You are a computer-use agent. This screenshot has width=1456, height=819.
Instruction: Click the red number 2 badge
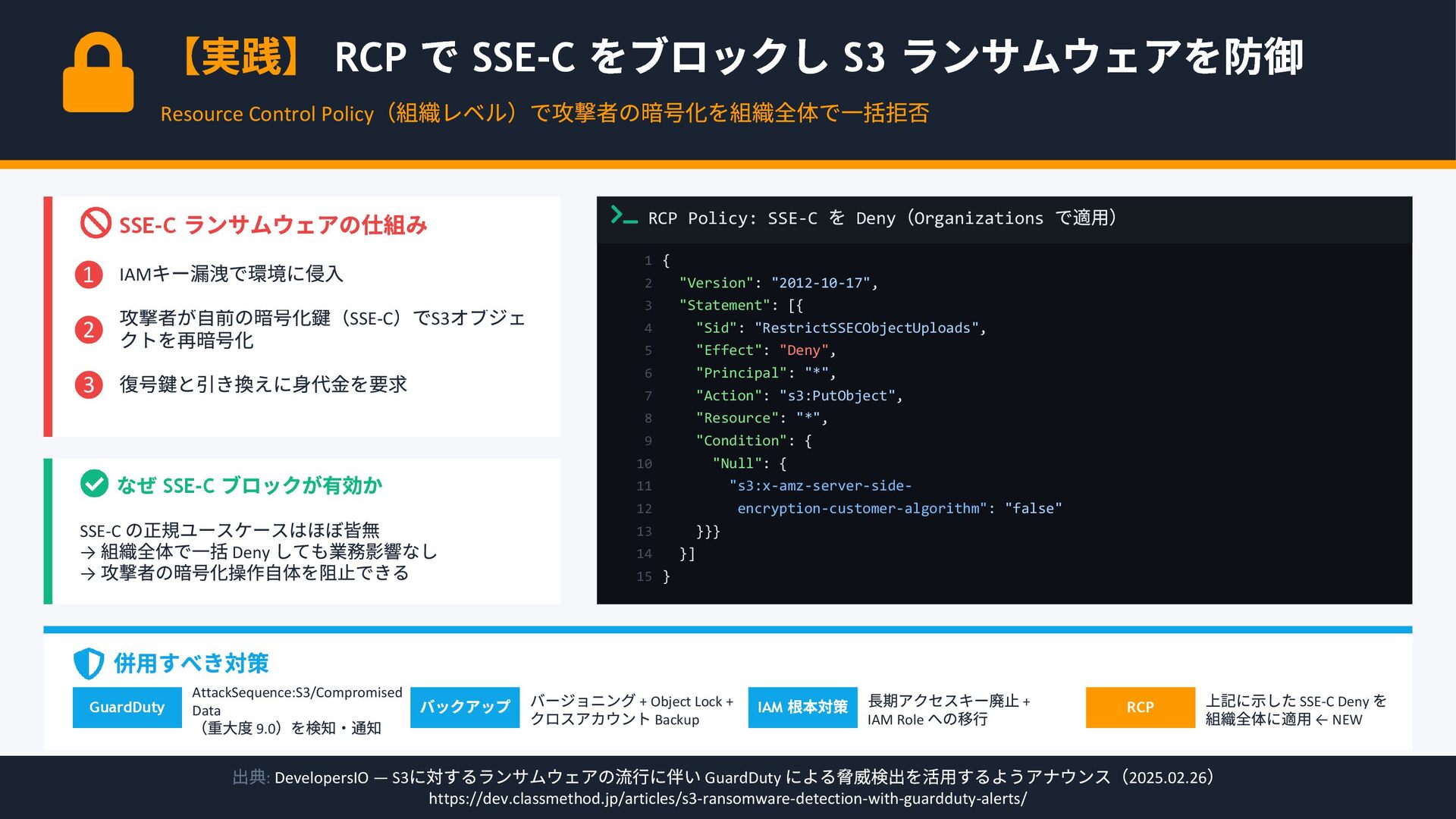89,329
